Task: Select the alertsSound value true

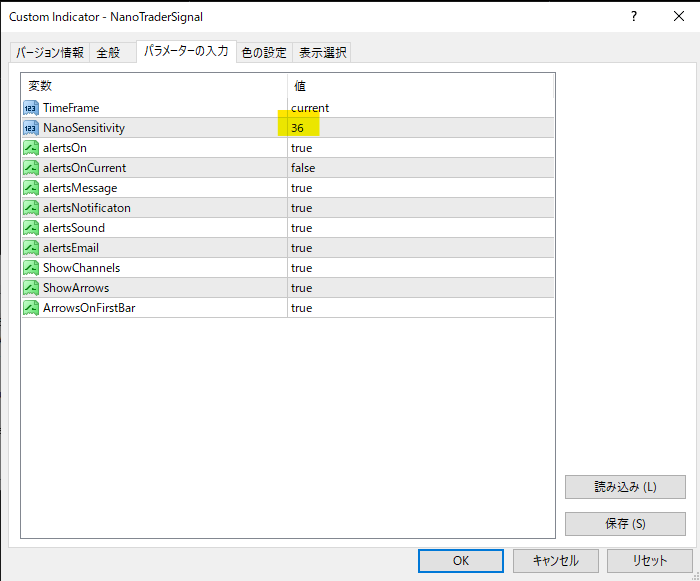Action: (301, 228)
